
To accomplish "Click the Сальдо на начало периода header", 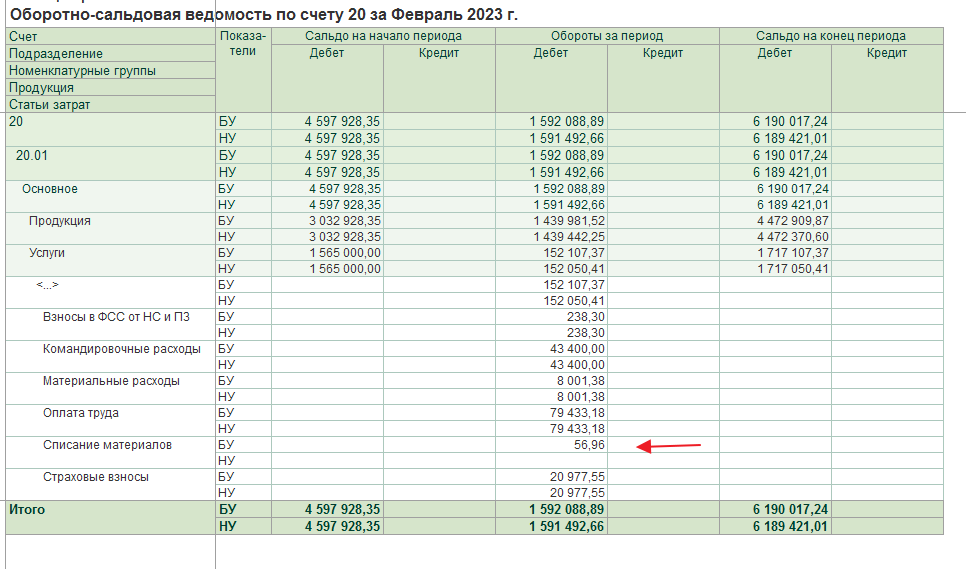I will (383, 36).
